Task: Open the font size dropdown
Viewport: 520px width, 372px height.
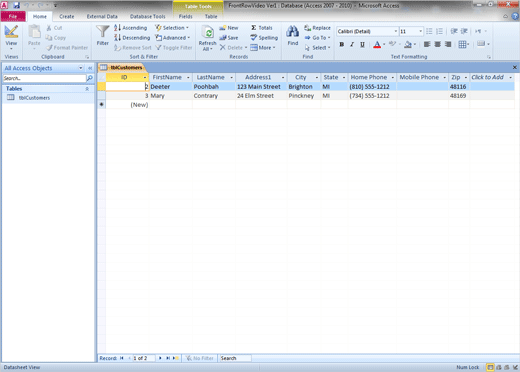Action: (420, 31)
